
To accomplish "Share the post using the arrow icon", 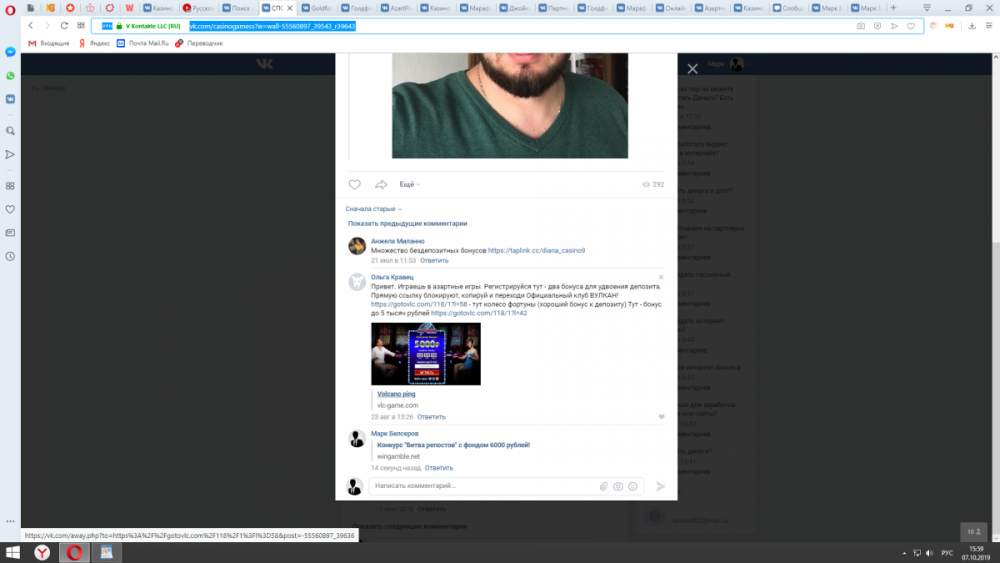I will pos(381,185).
